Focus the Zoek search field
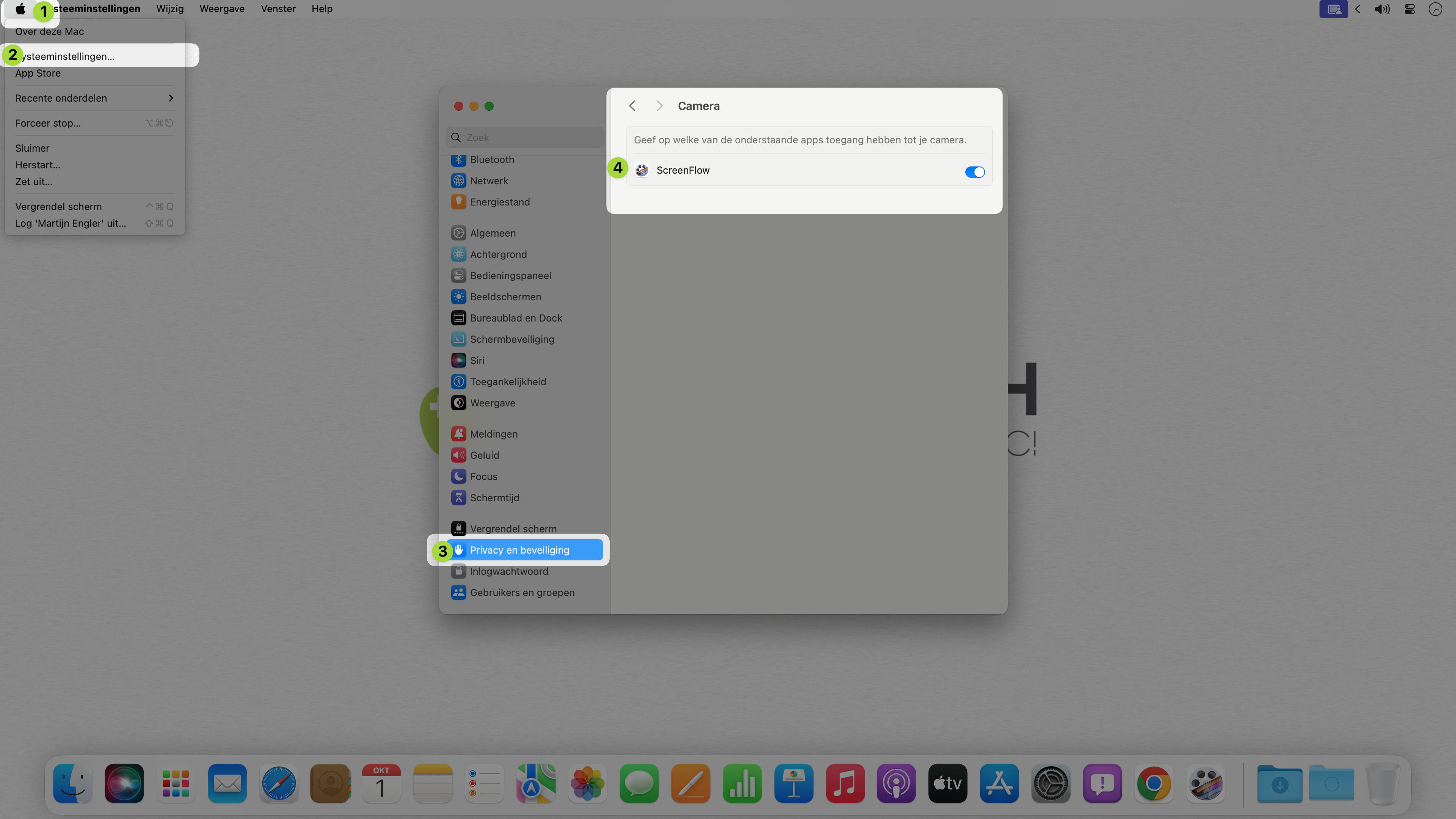This screenshot has width=1456, height=819. point(524,137)
